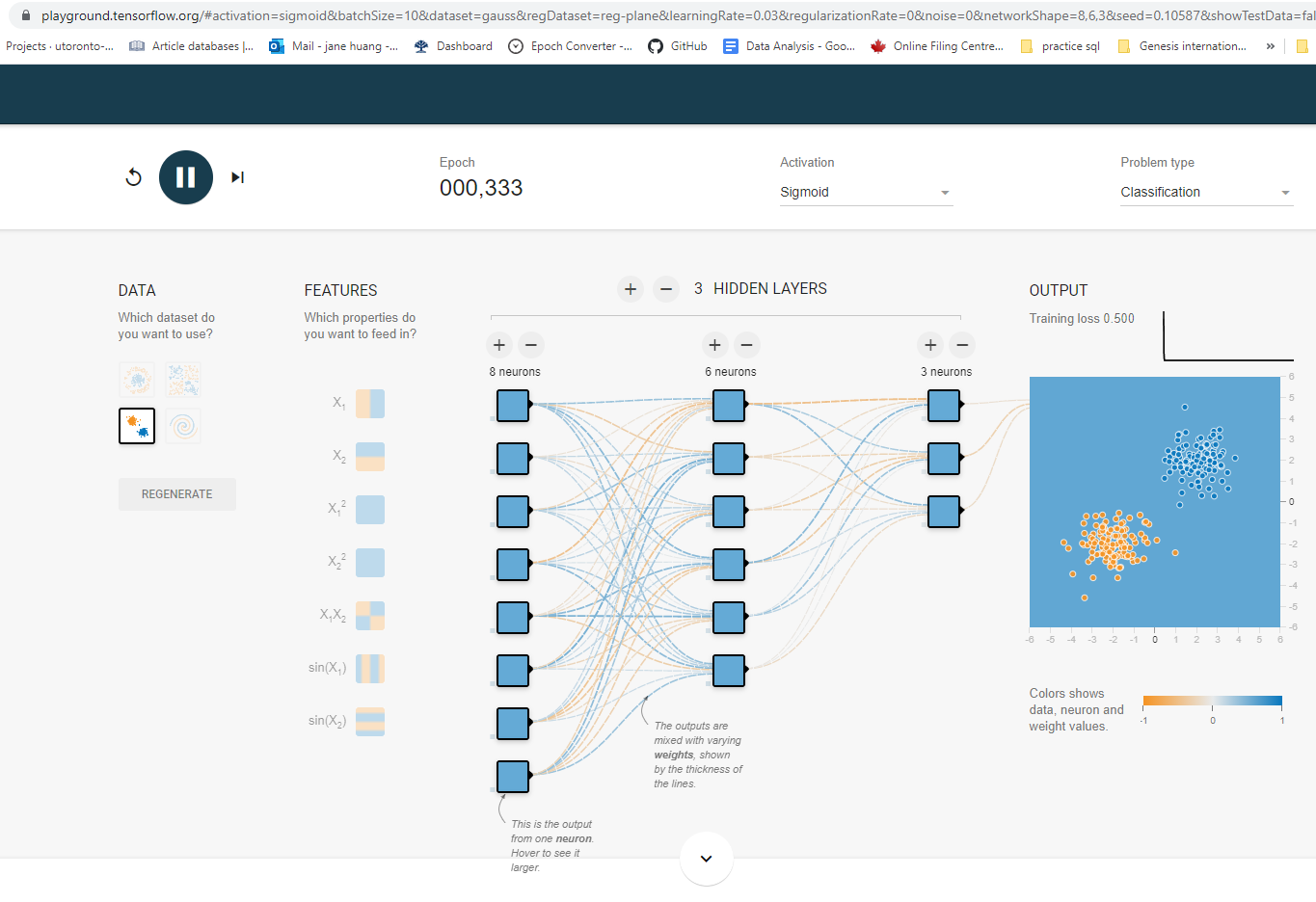Pause the training run
This screenshot has height=902, width=1316.
click(185, 176)
